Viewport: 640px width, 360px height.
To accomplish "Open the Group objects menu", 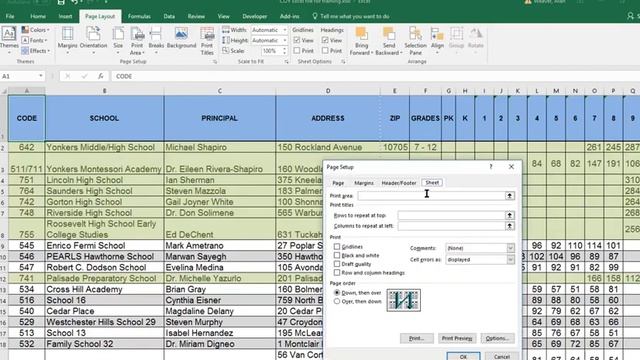I will (x=456, y=40).
